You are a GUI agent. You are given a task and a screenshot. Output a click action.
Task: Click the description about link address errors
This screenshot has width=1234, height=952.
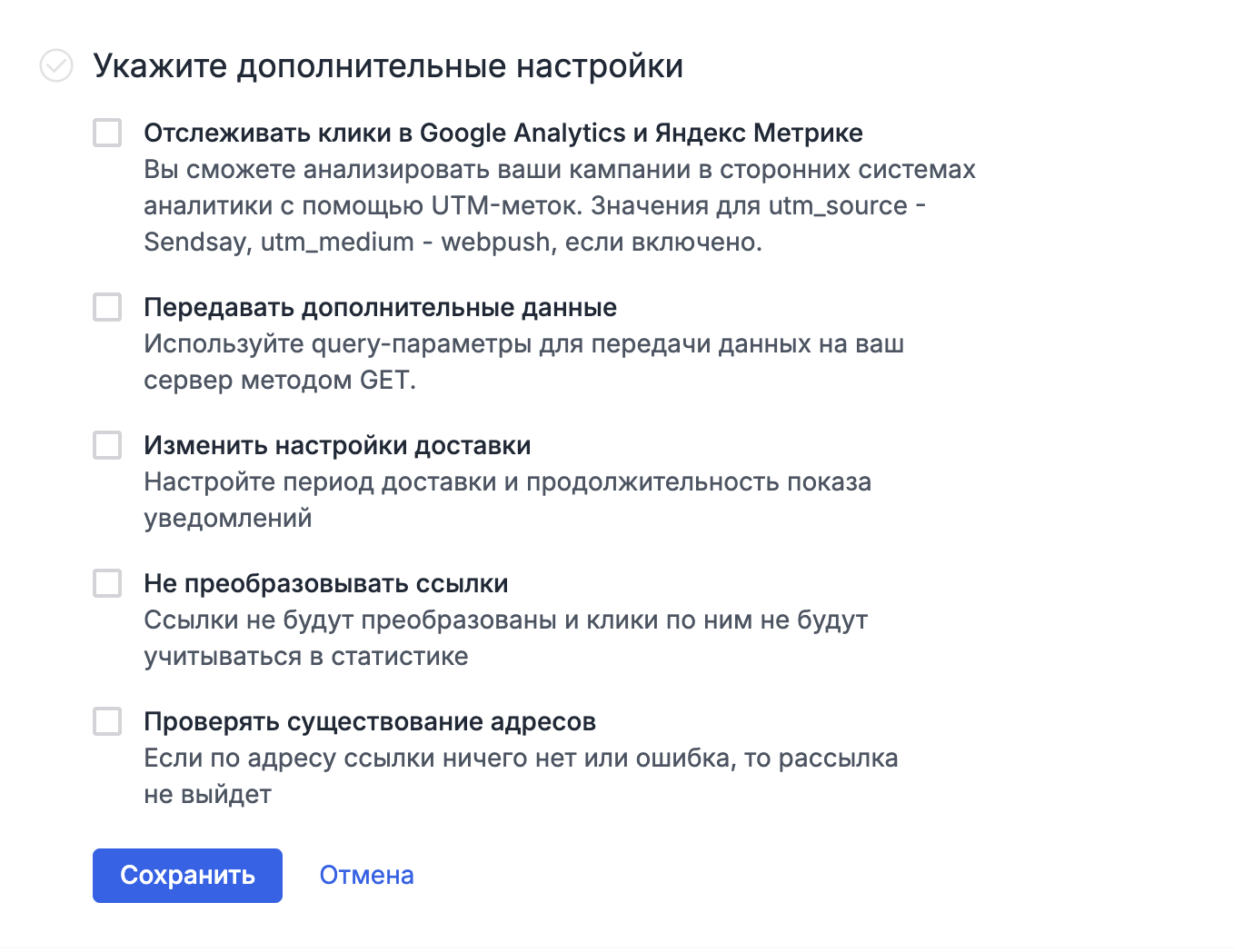tap(520, 776)
